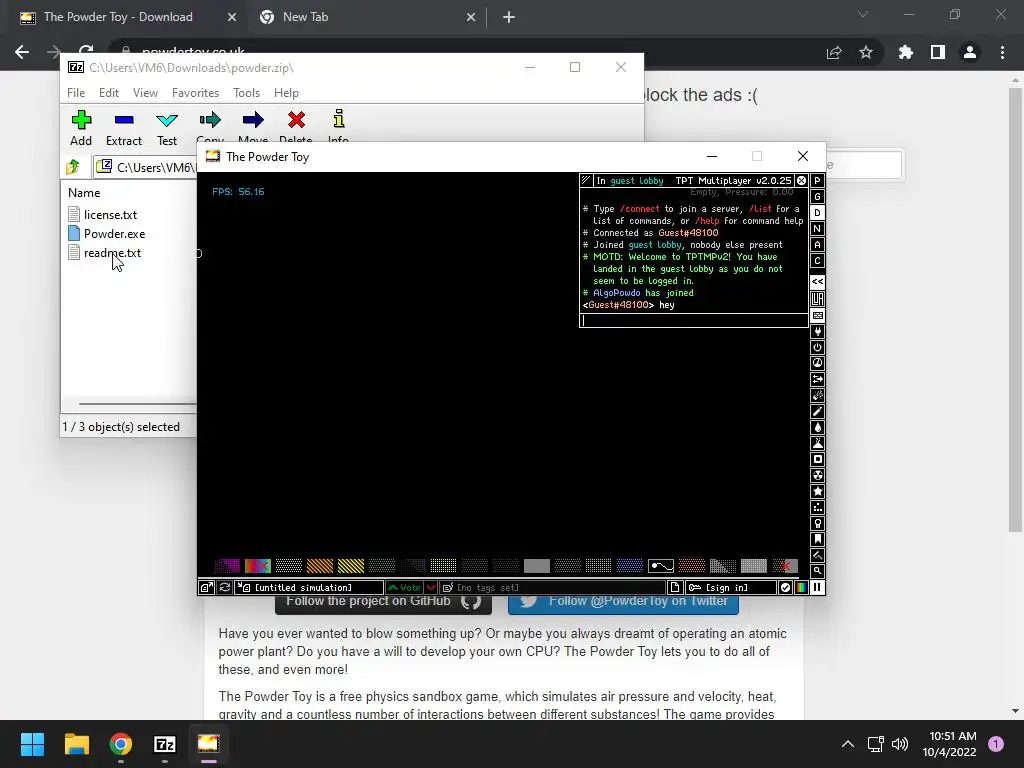Click the Name column header in 7-Zip
1024x768 pixels.
[x=84, y=193]
